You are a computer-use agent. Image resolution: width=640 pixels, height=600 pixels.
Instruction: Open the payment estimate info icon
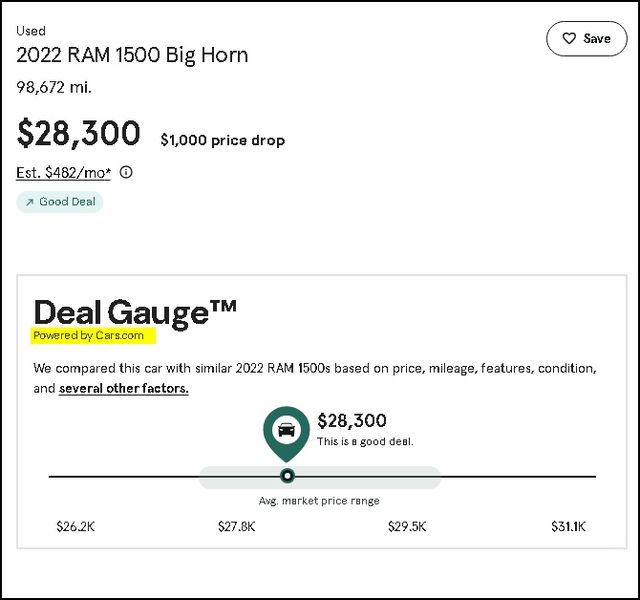pos(126,172)
